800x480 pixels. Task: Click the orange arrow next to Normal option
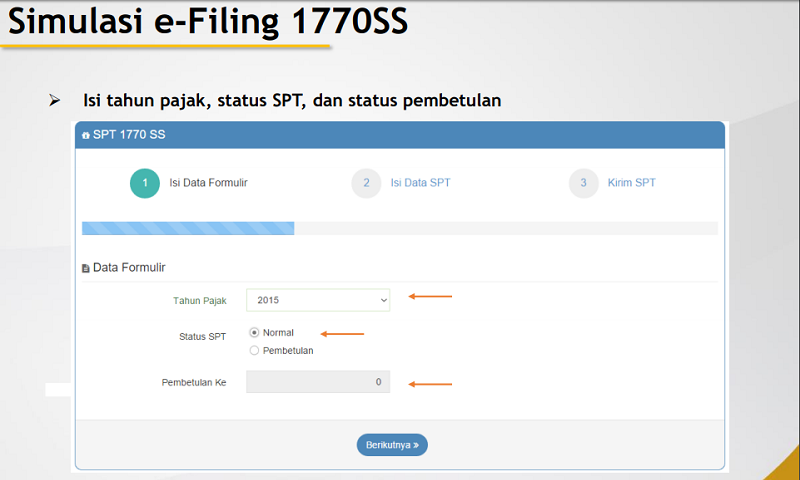pyautogui.click(x=342, y=333)
